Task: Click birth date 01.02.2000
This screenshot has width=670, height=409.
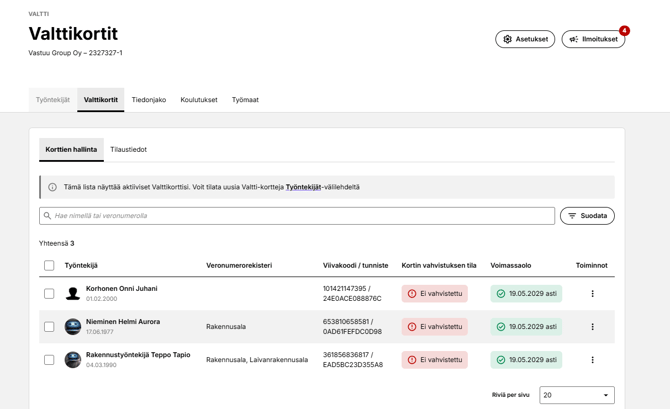Action: (x=101, y=299)
